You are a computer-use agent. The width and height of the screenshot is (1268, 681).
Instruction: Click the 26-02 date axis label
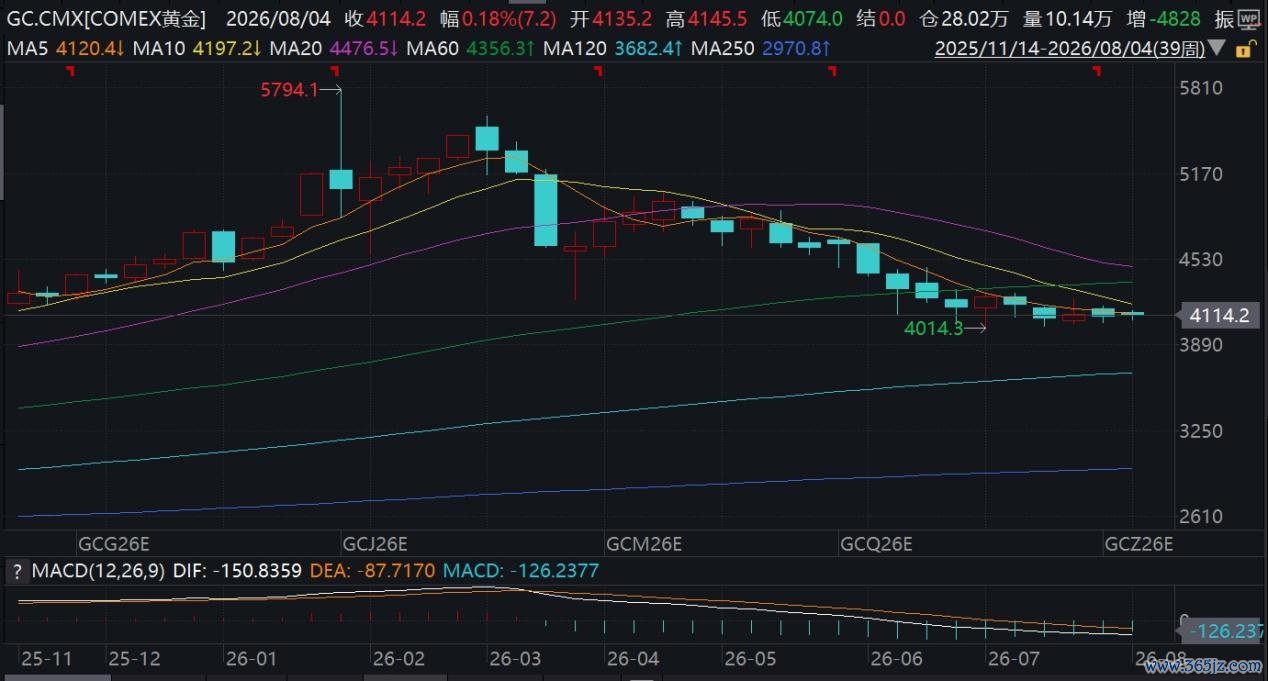click(398, 659)
